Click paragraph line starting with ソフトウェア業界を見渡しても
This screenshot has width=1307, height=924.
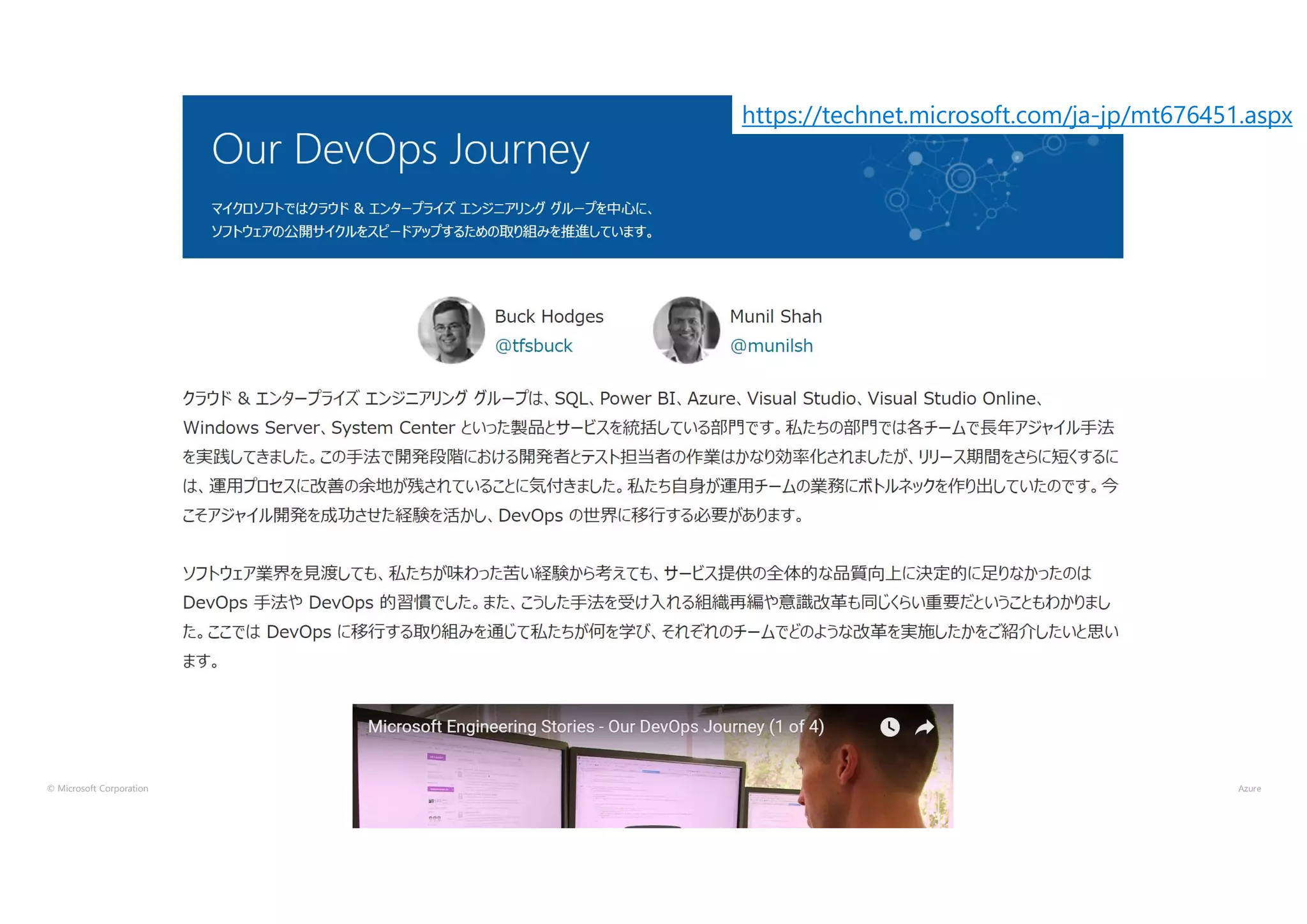click(x=637, y=573)
